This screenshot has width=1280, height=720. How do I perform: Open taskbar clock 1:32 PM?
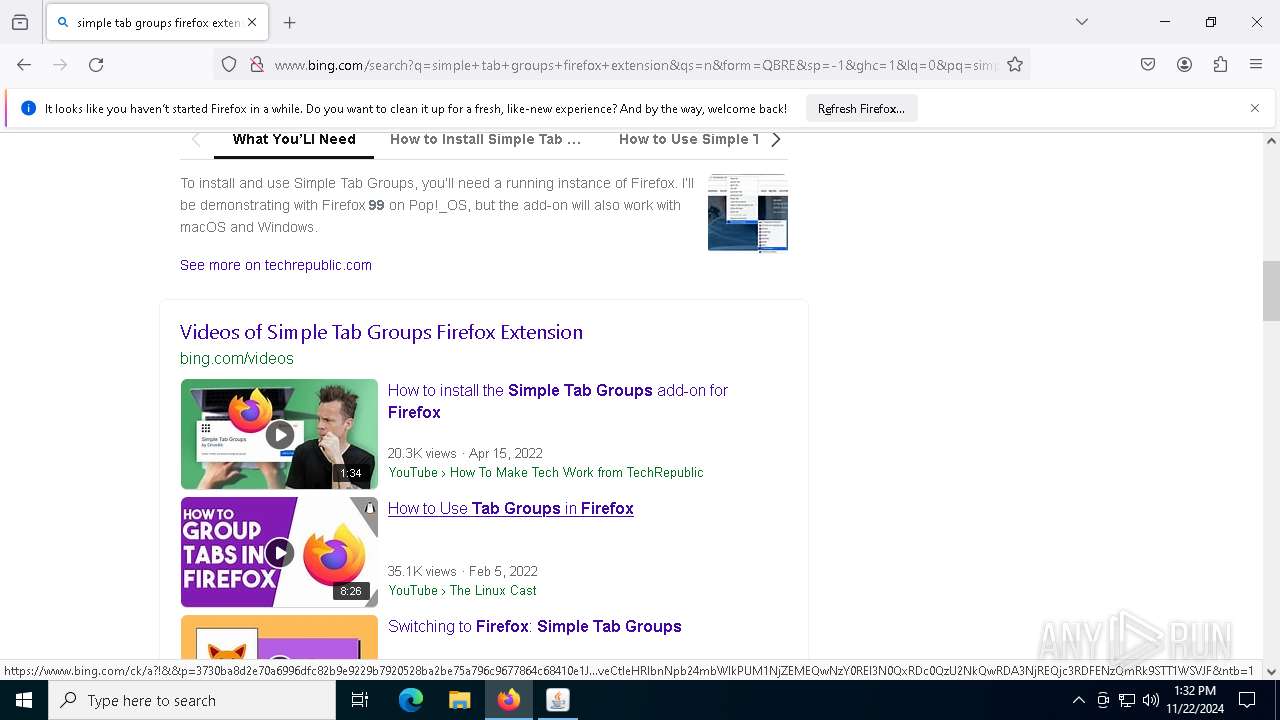click(1195, 700)
